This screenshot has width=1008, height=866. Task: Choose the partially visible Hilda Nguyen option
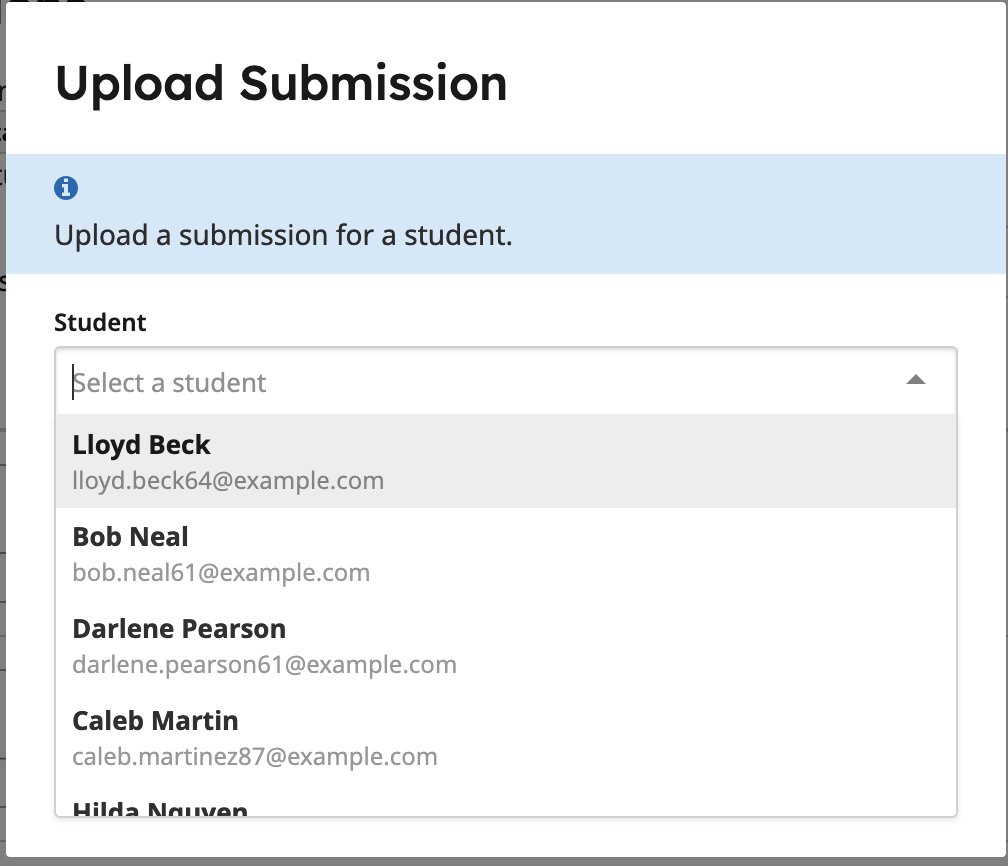click(506, 801)
